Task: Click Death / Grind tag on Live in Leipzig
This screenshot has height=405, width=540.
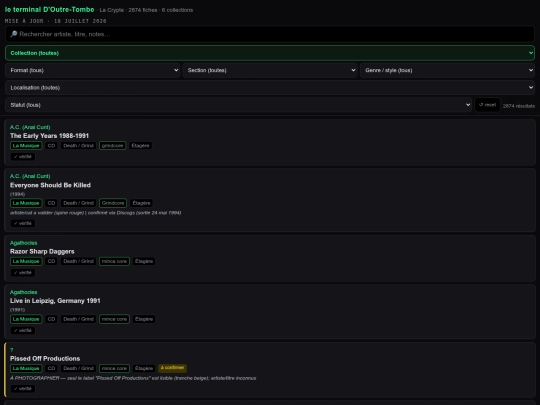Action: click(x=78, y=319)
